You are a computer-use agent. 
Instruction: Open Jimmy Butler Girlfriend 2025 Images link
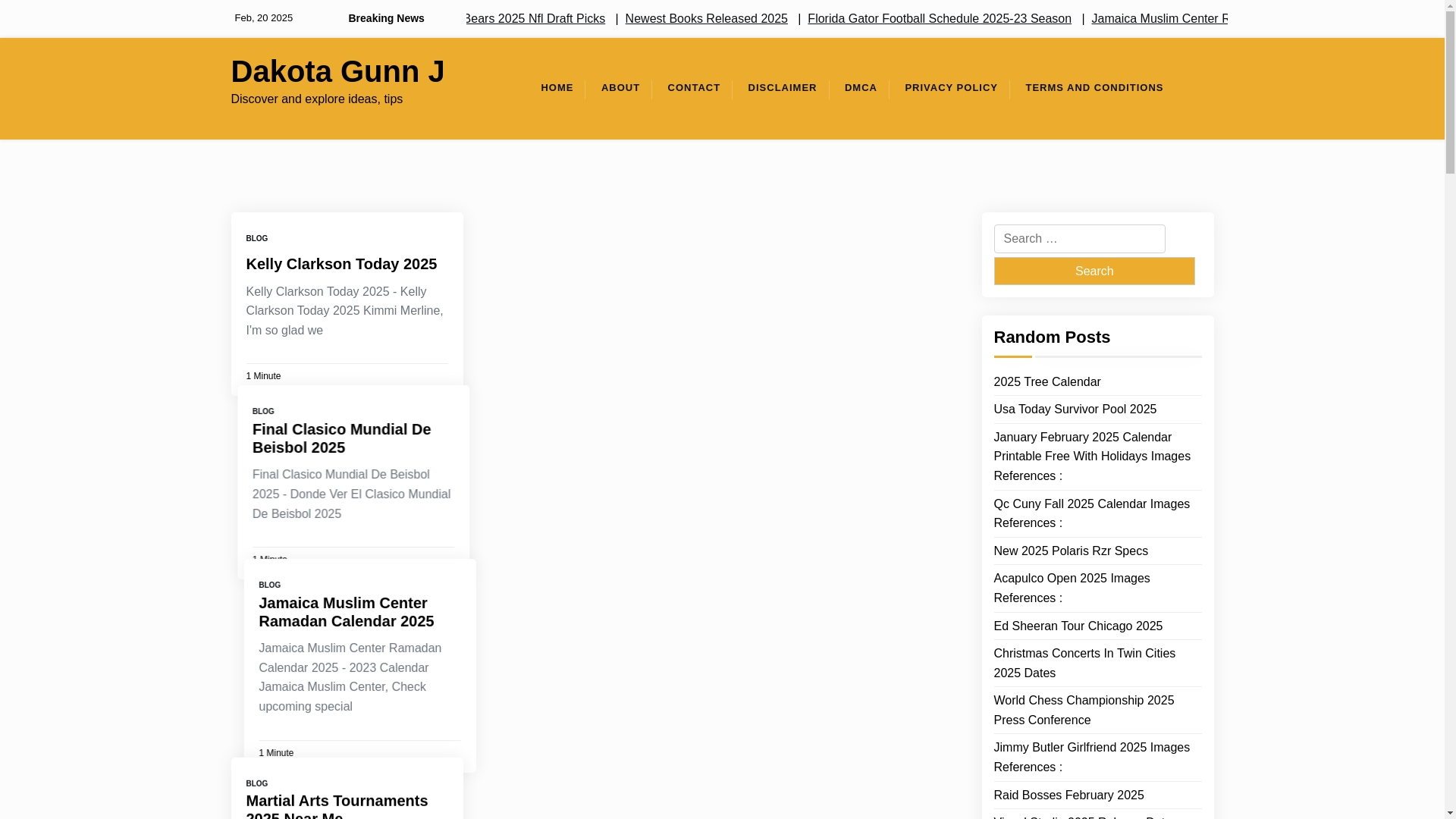pyautogui.click(x=1091, y=758)
